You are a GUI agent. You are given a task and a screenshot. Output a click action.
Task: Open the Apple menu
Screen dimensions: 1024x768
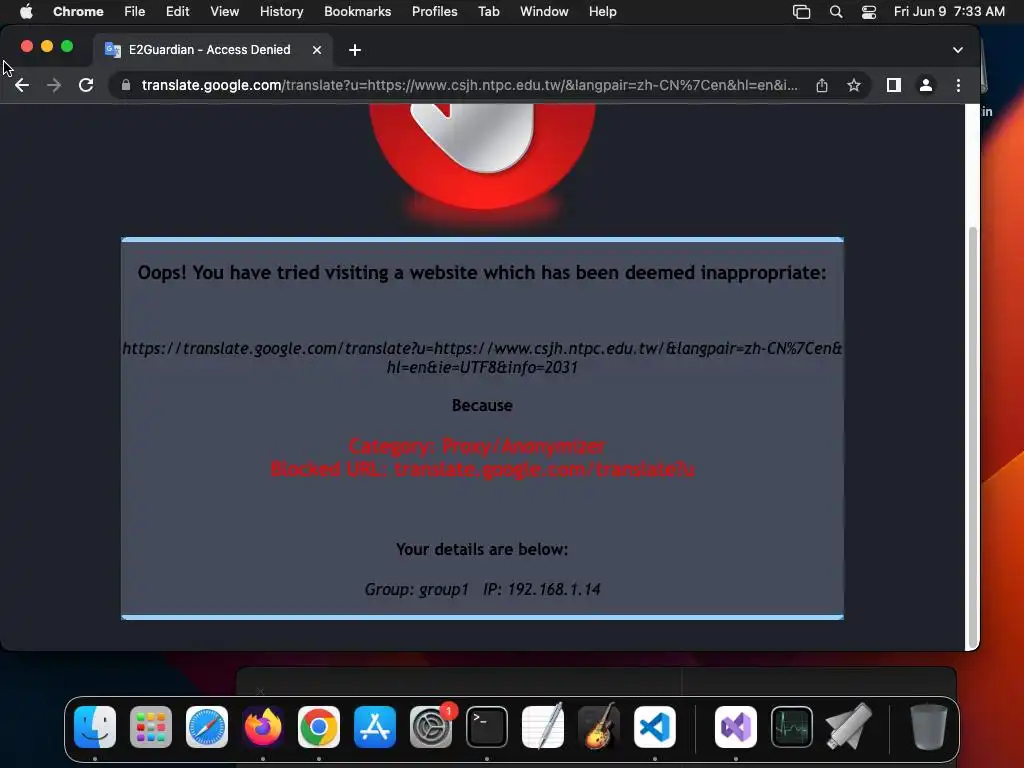25,12
